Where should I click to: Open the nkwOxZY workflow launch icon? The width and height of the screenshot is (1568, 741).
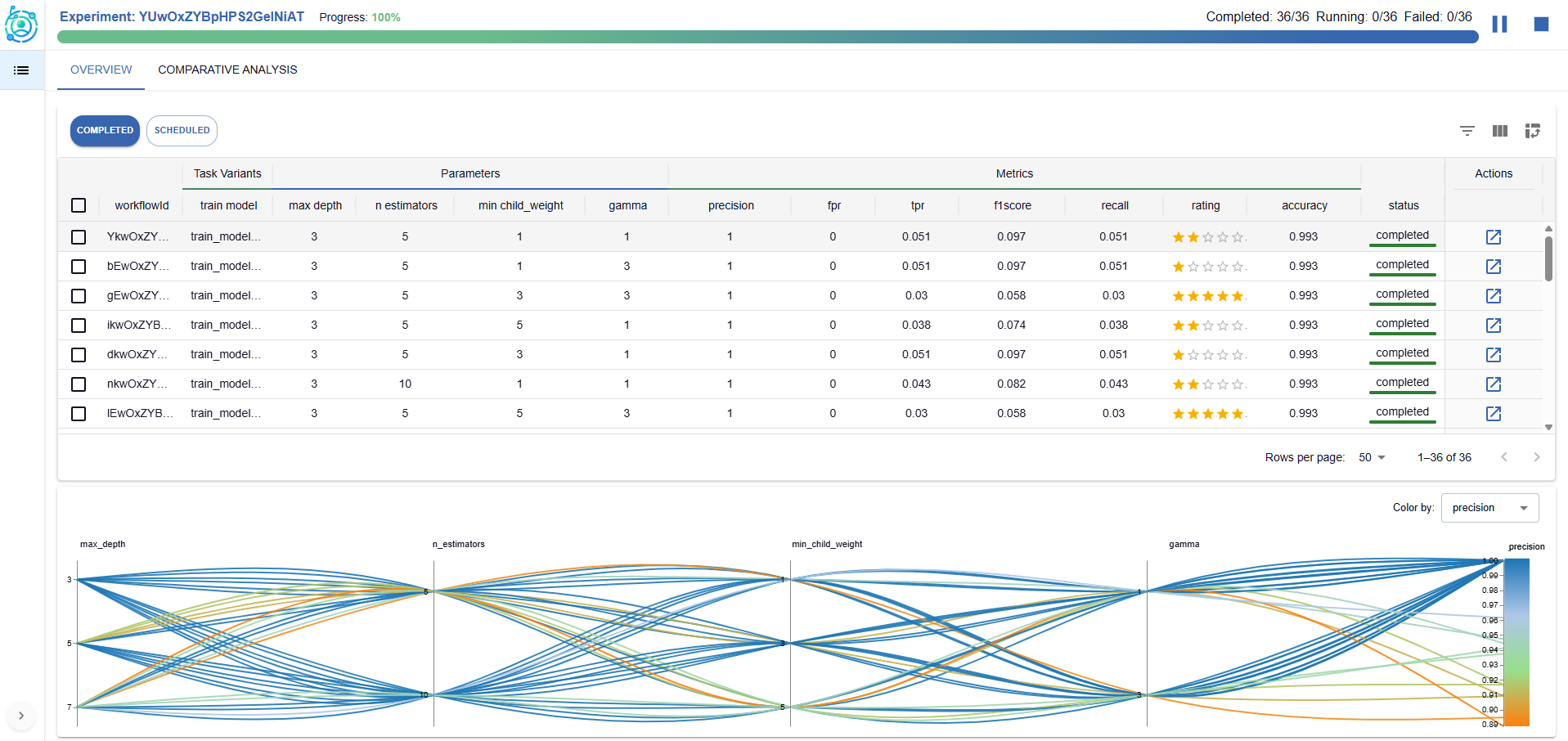coord(1493,384)
